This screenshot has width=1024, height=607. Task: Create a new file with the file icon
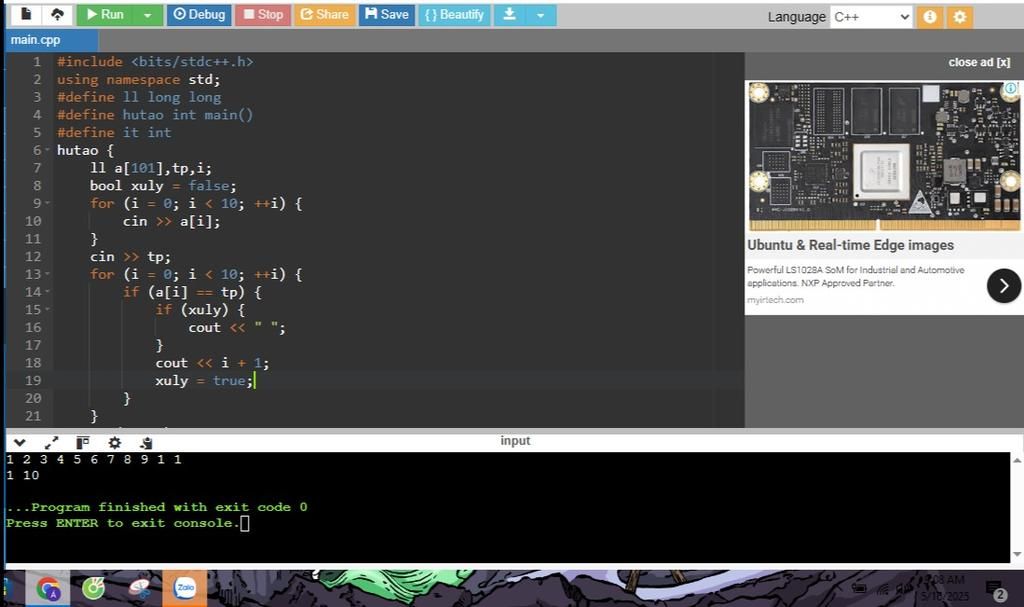(x=25, y=15)
